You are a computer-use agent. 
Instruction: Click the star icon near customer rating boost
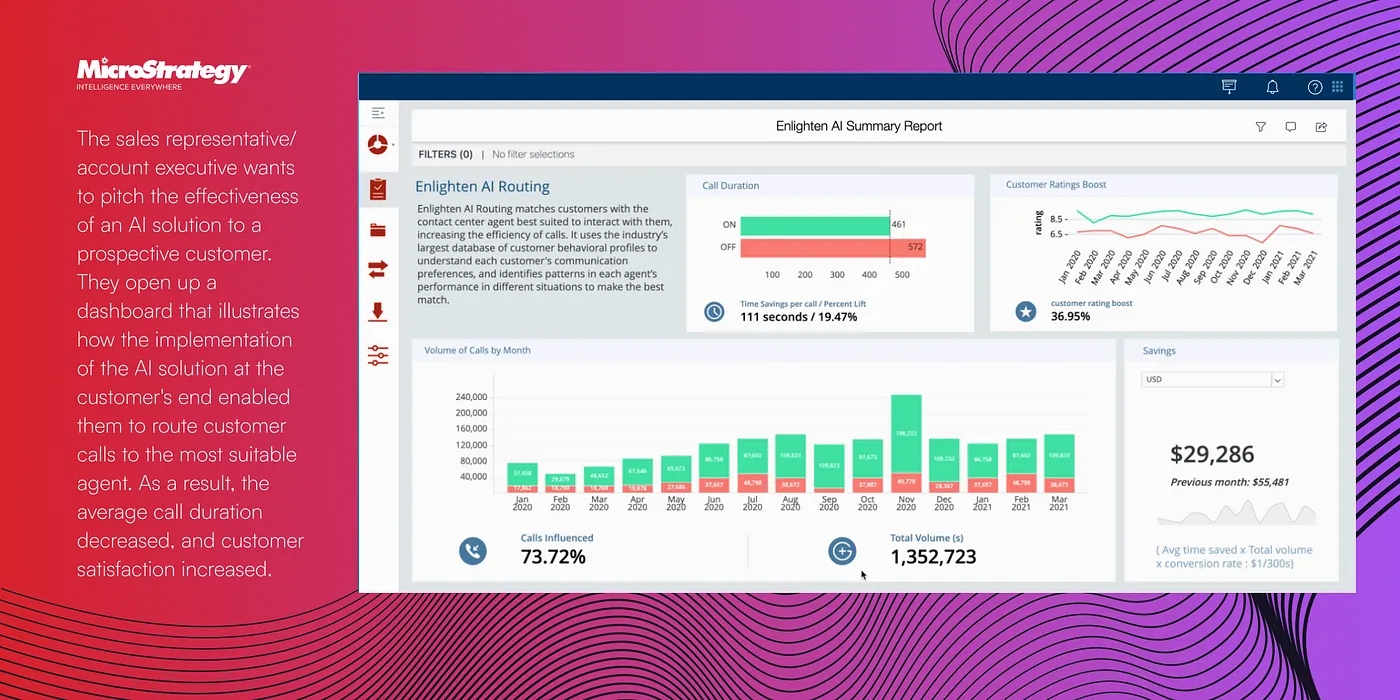[1025, 311]
